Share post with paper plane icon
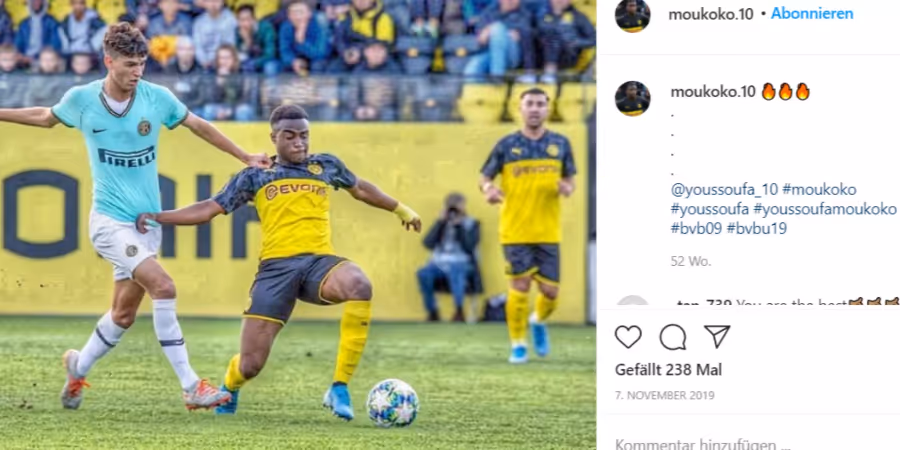Viewport: 900px width, 450px height. click(717, 336)
